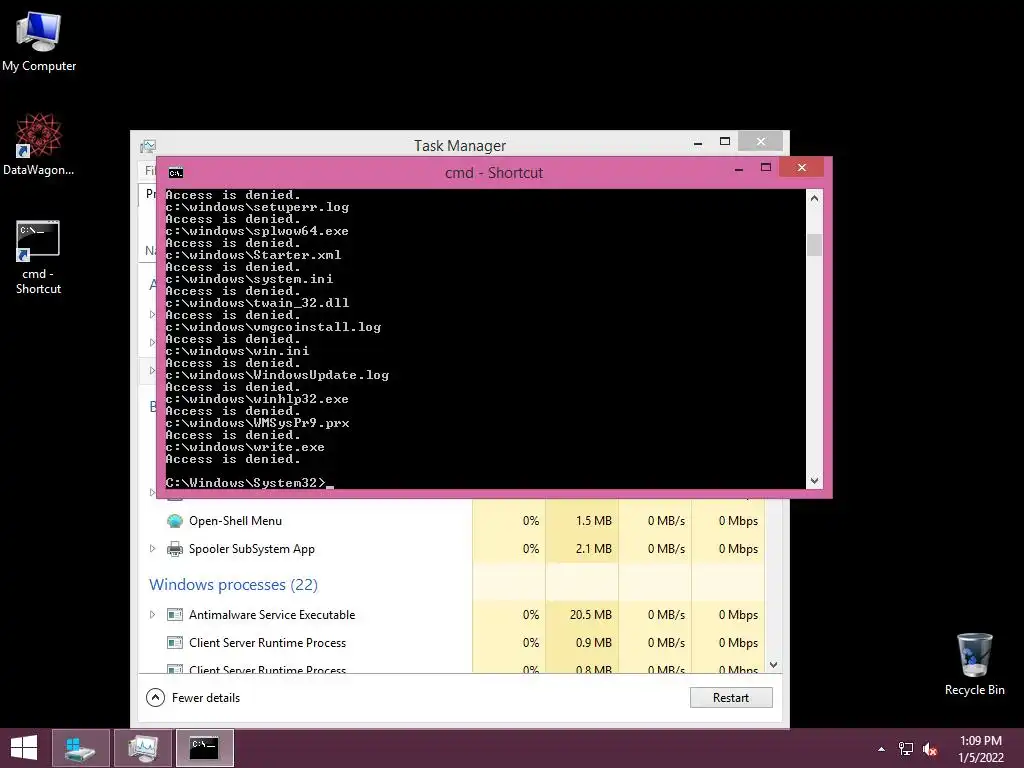
Task: Click the cmd window title bar icon
Action: [x=176, y=173]
